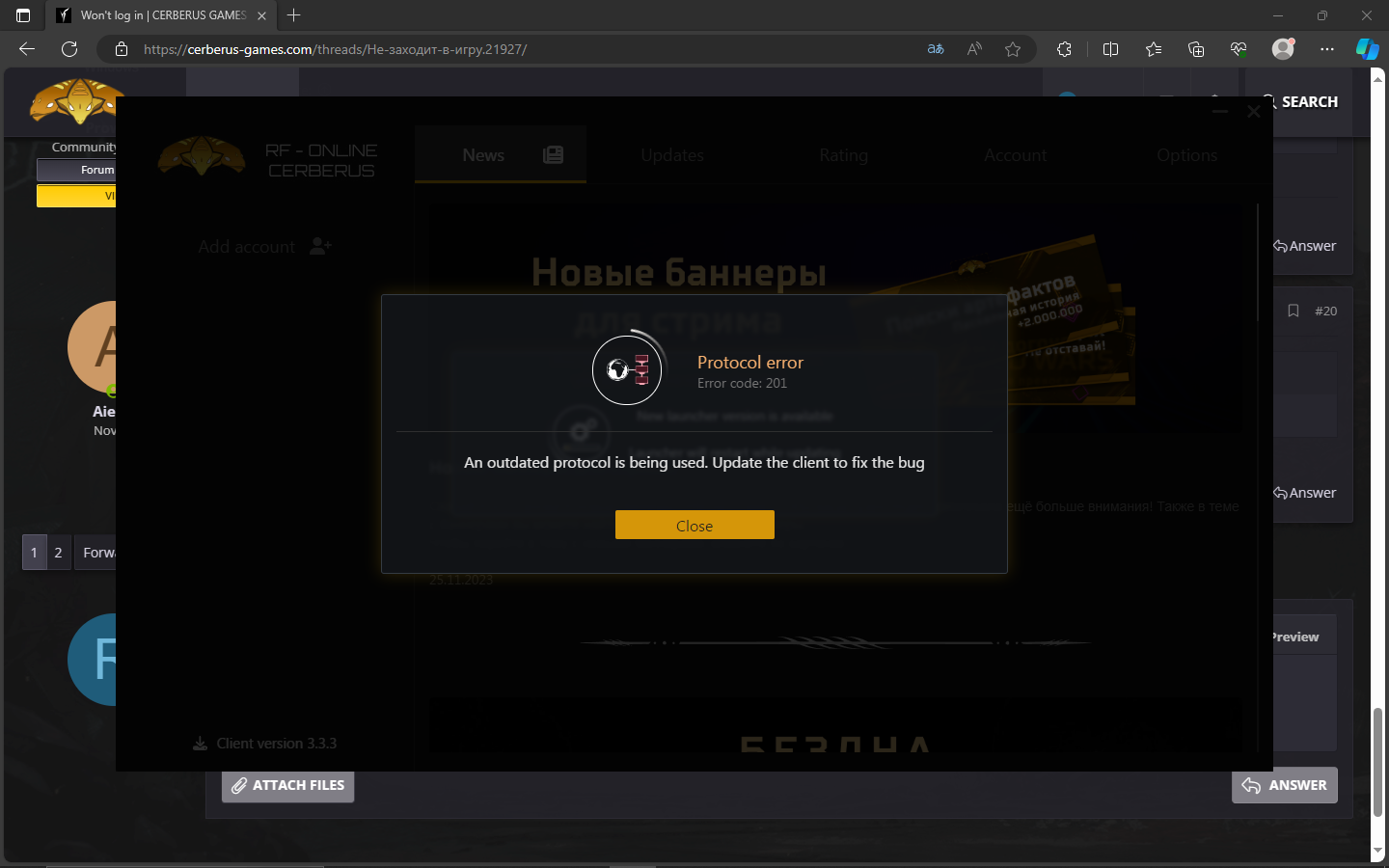
Task: Click the launcher's dimmed Cerberus logo
Action: tap(202, 156)
